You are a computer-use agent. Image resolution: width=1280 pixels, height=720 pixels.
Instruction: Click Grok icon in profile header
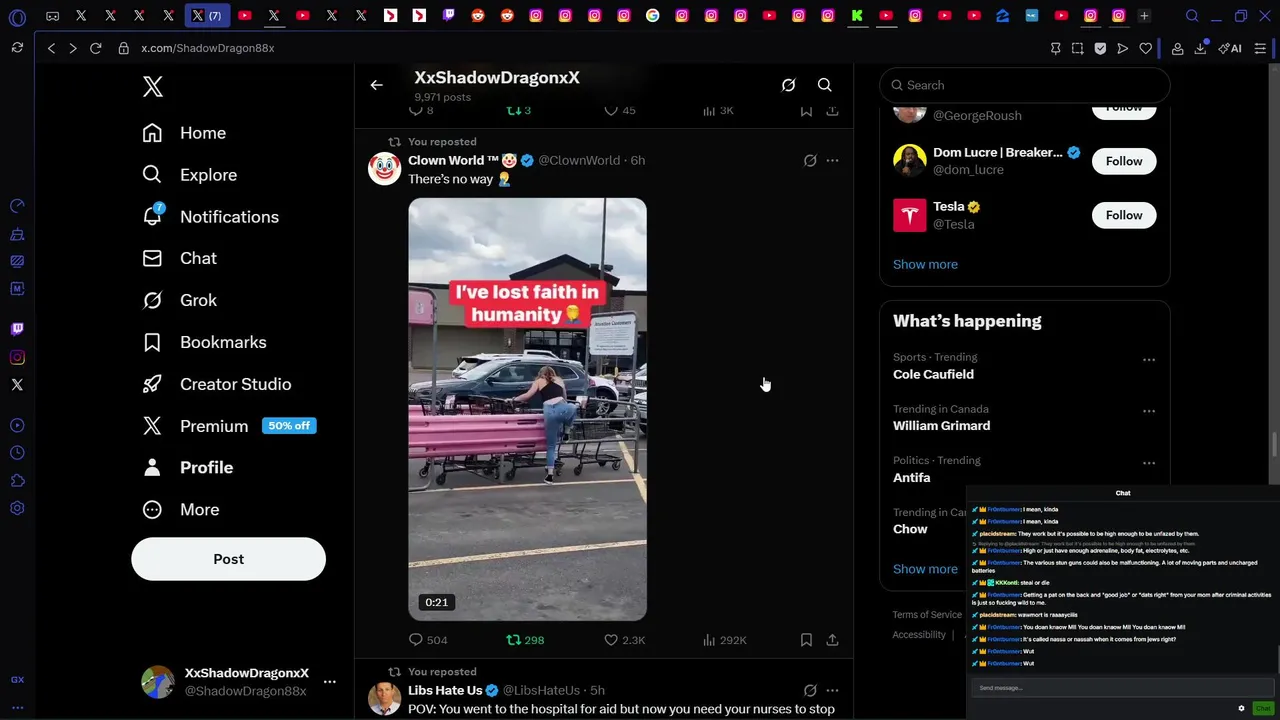[x=788, y=85]
